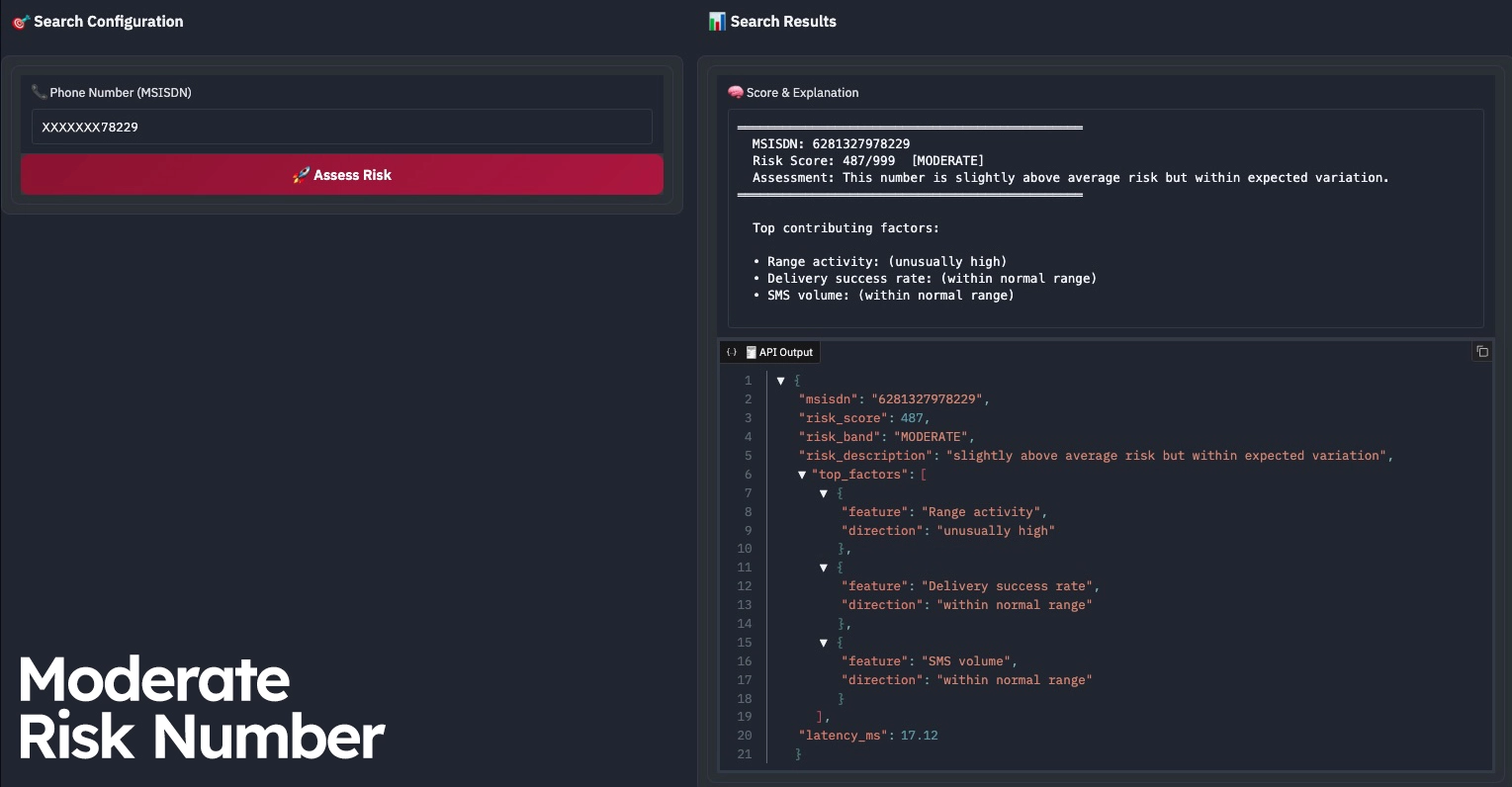The image size is (1512, 787).
Task: Click the brain icon beside Score & Explanation
Action: coord(736,92)
